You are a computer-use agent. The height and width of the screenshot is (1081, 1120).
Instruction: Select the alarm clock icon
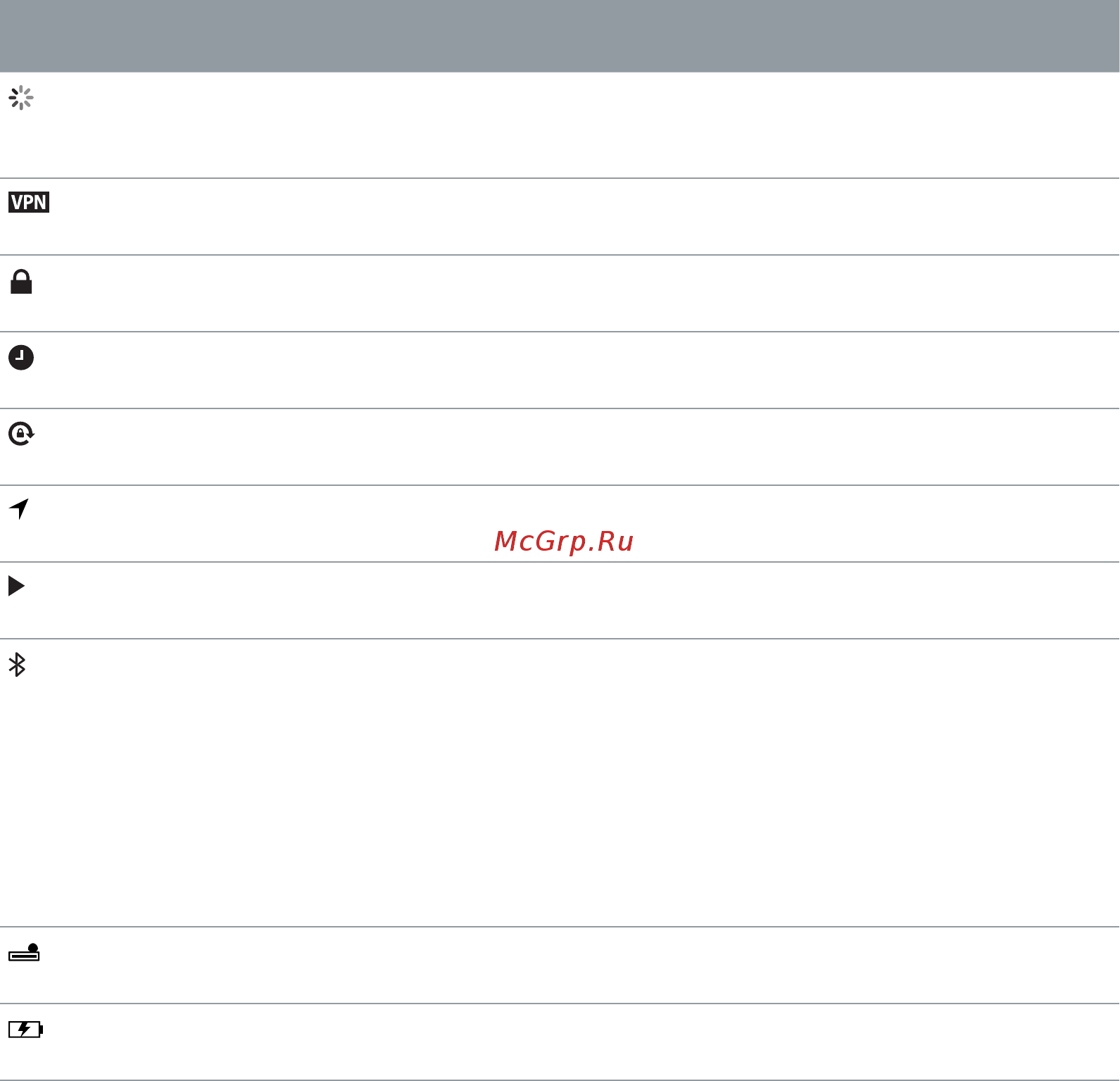coord(21,357)
